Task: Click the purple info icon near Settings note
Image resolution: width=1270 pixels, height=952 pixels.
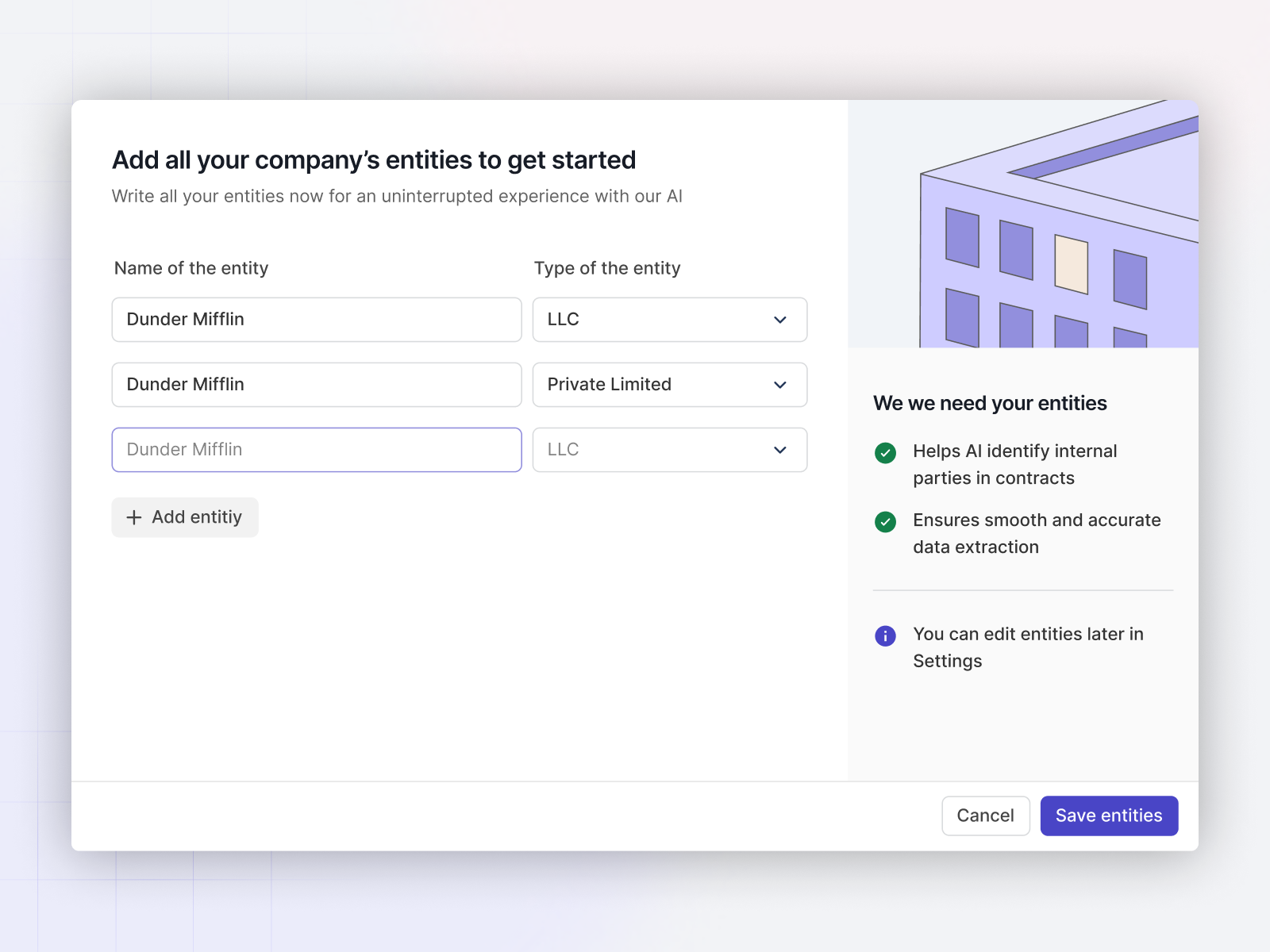Action: [x=885, y=635]
